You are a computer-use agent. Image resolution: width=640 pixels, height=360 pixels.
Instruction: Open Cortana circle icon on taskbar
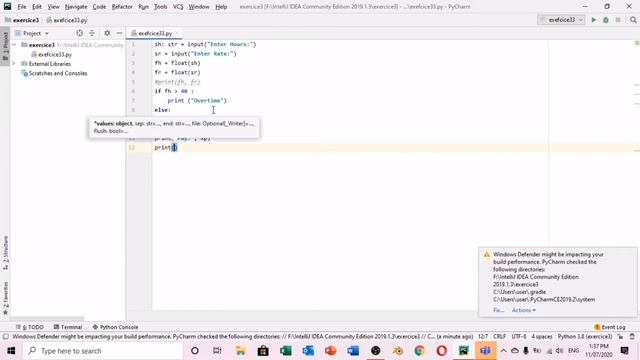tap(195, 351)
